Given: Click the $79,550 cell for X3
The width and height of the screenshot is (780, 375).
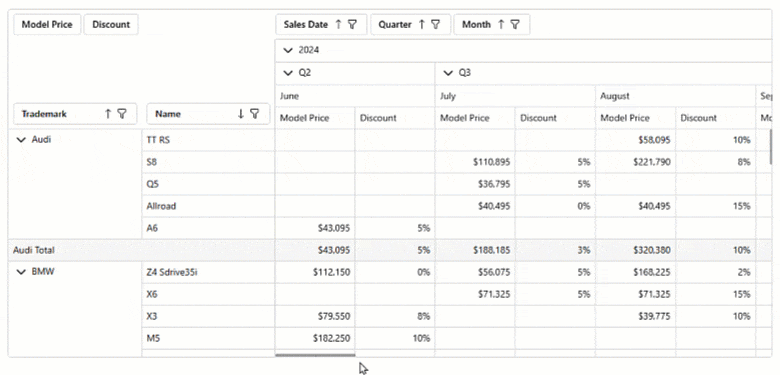Looking at the screenshot, I should tap(315, 316).
